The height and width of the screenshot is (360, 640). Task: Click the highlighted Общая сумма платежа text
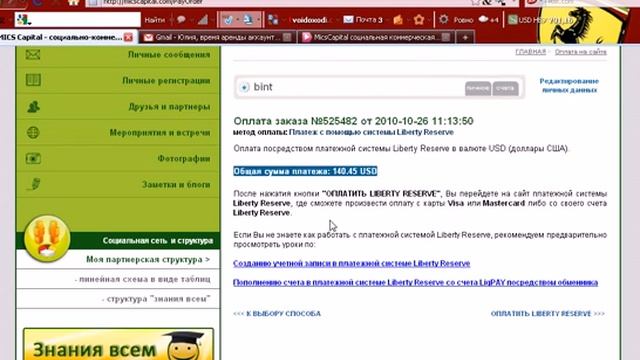point(305,171)
